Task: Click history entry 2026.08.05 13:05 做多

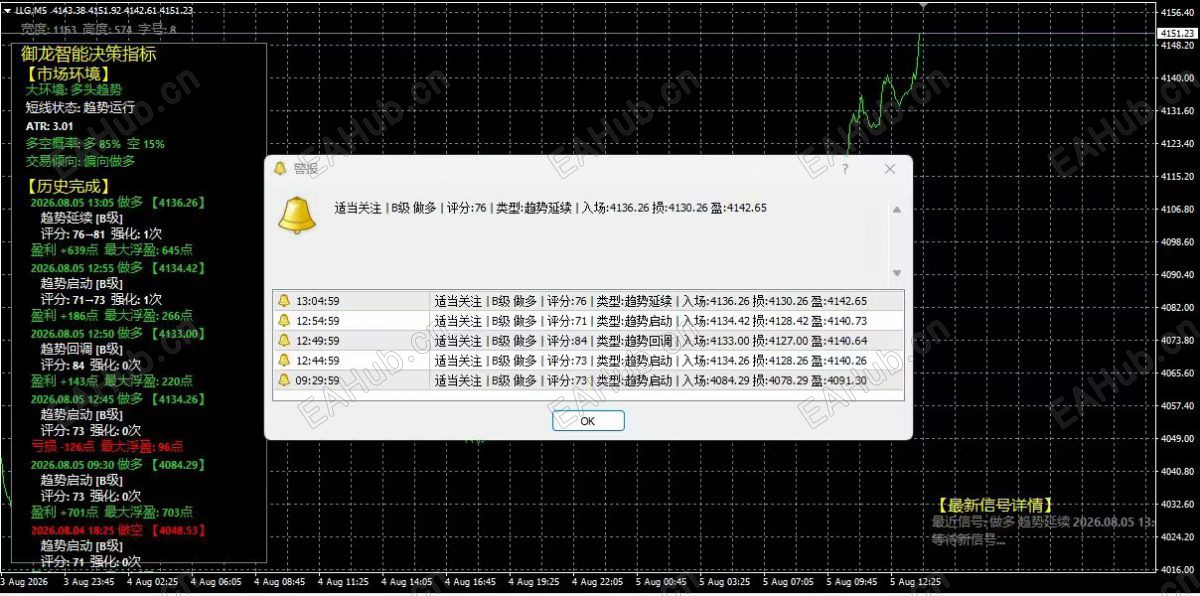Action: point(118,202)
